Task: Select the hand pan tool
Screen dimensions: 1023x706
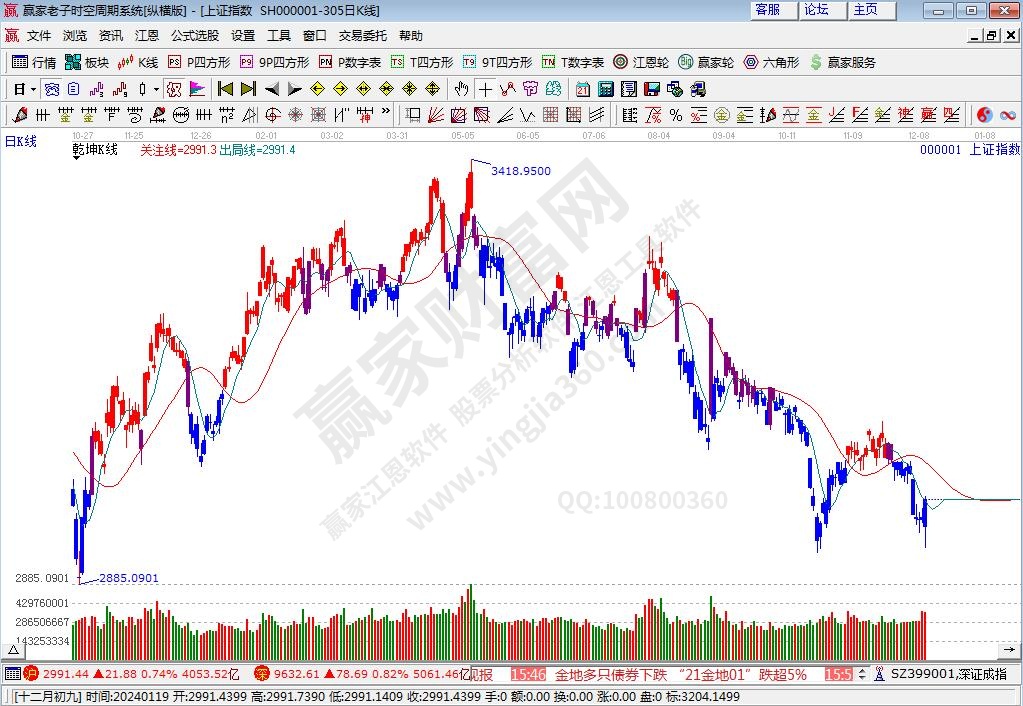Action: coord(462,89)
